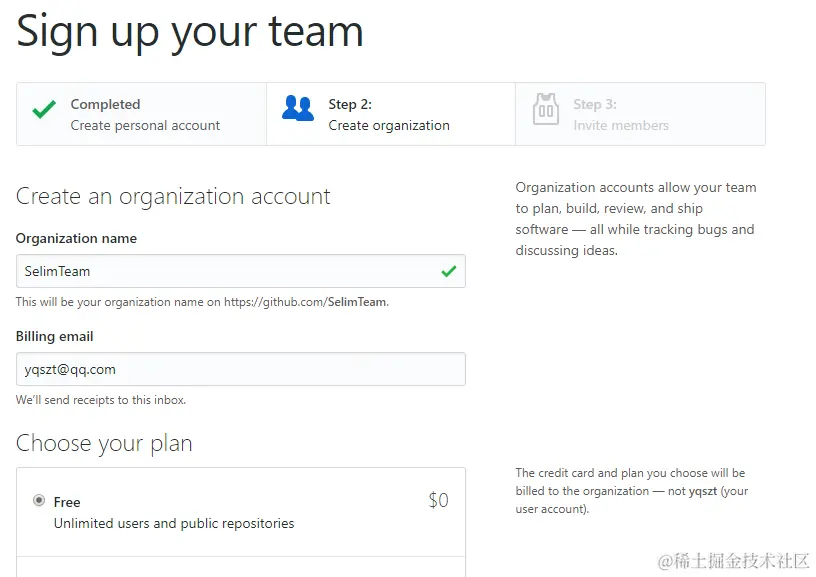Image resolution: width=816 pixels, height=577 pixels.
Task: Select Step 3: Invite members tab
Action: [x=641, y=114]
